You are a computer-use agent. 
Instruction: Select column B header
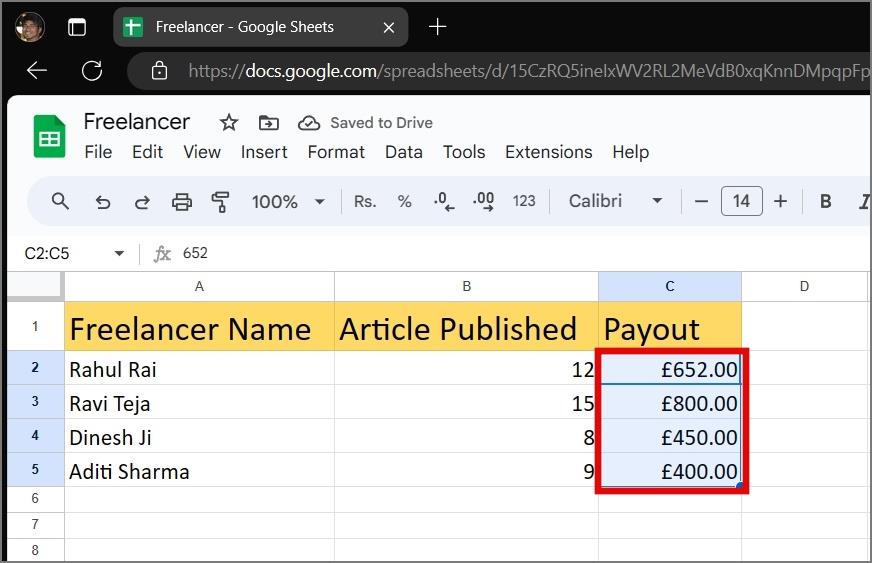(x=467, y=286)
